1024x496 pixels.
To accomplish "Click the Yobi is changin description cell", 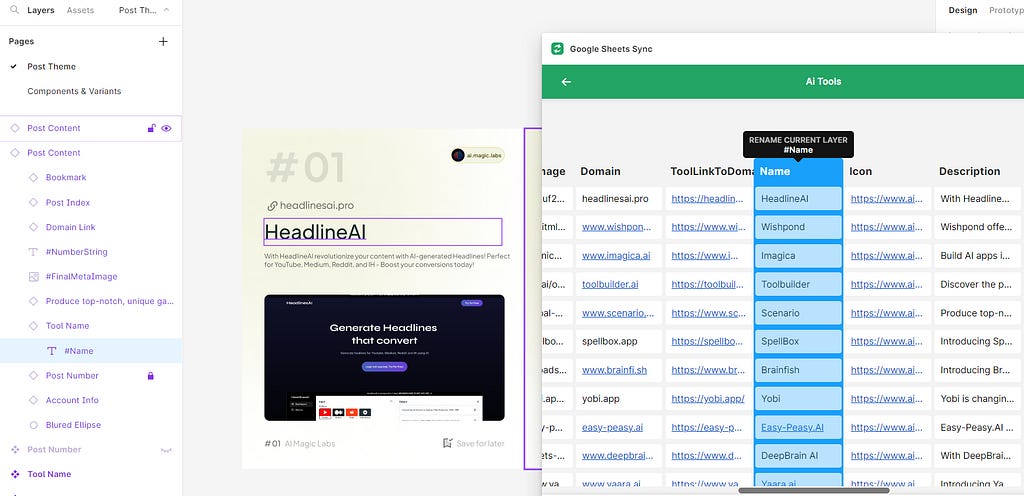I will pyautogui.click(x=978, y=399).
